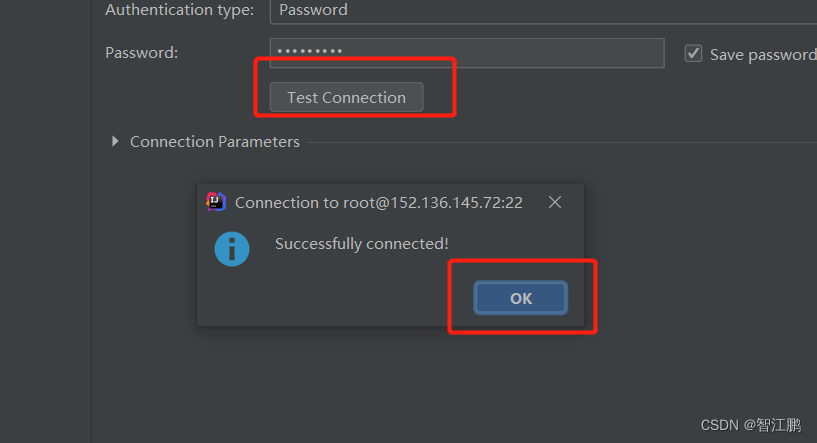
Task: Focus the Password input field
Action: [467, 53]
